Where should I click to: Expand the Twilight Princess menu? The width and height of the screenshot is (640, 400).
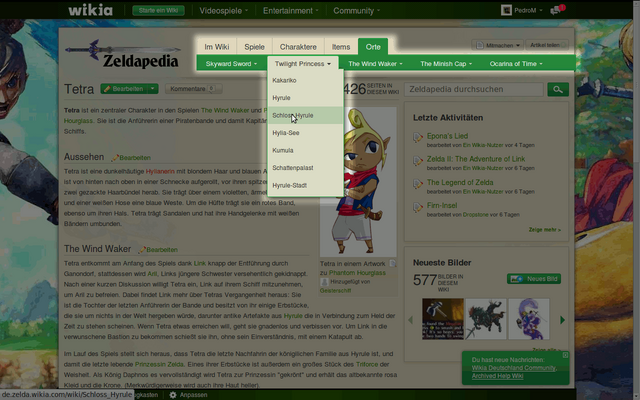tap(302, 64)
